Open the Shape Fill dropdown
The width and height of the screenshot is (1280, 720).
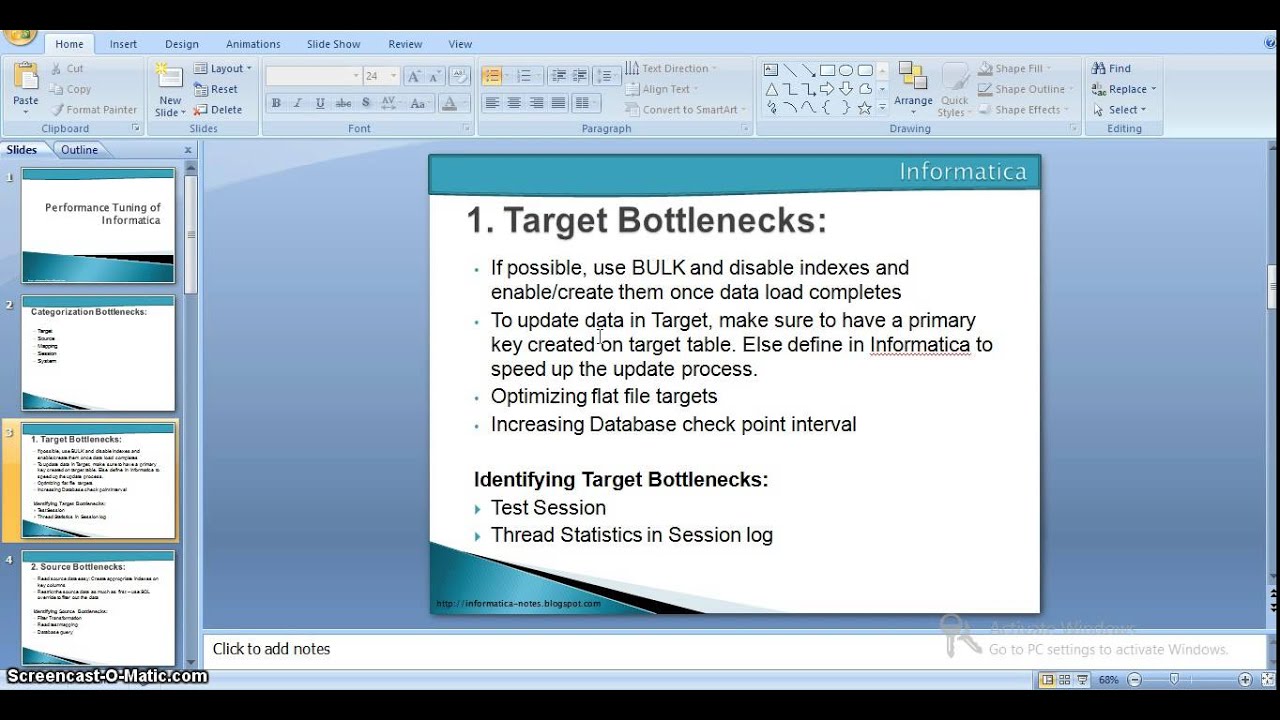pos(1015,68)
